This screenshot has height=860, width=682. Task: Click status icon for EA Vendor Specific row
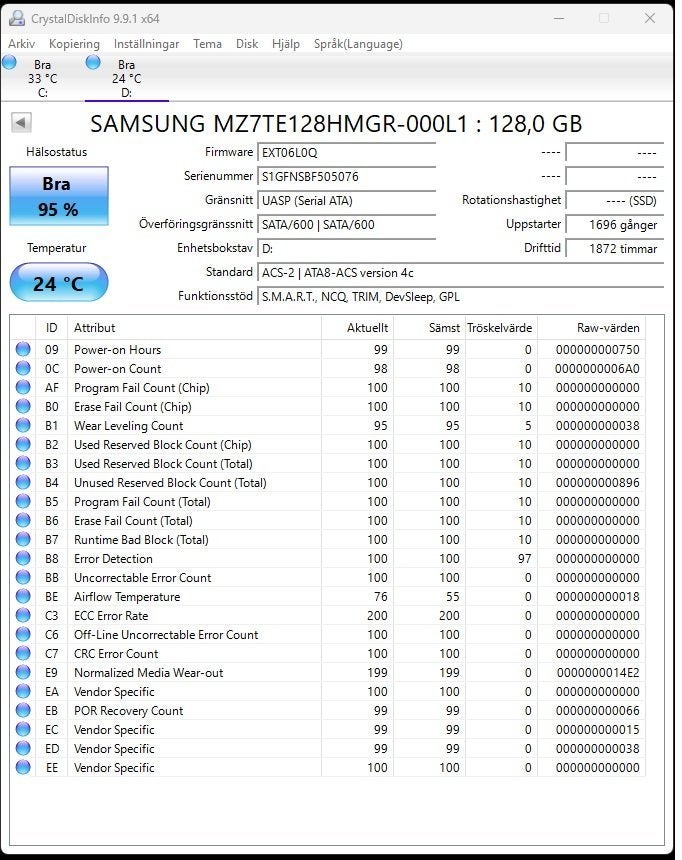coord(23,692)
